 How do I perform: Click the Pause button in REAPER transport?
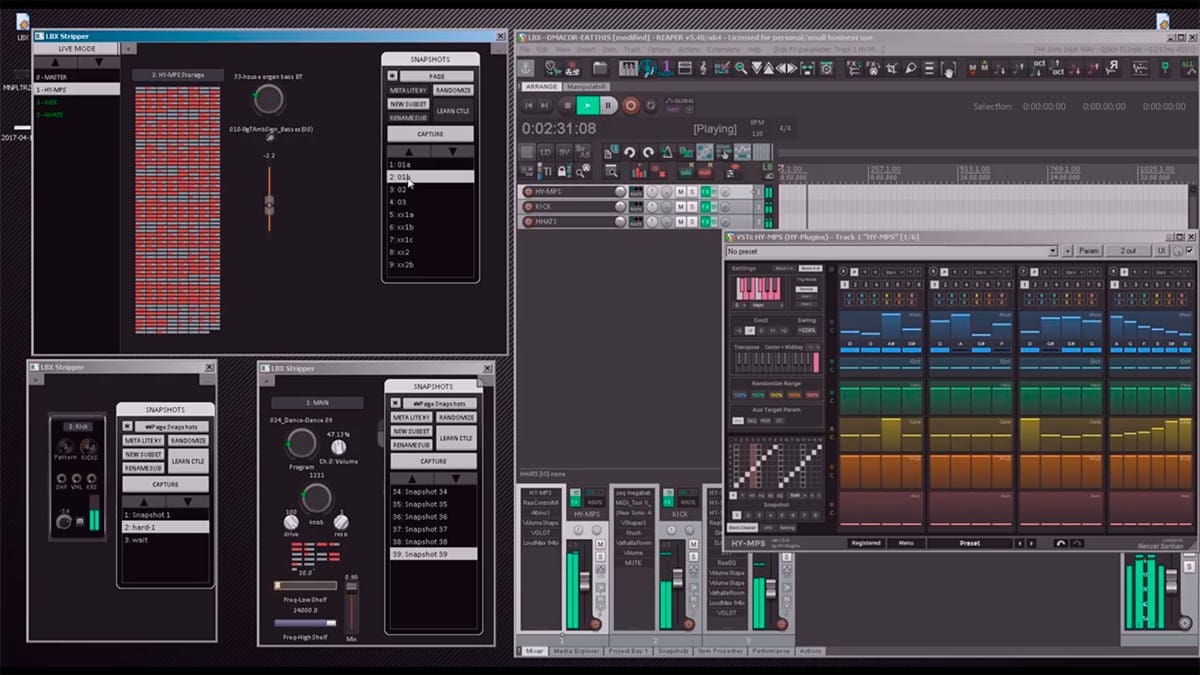608,105
